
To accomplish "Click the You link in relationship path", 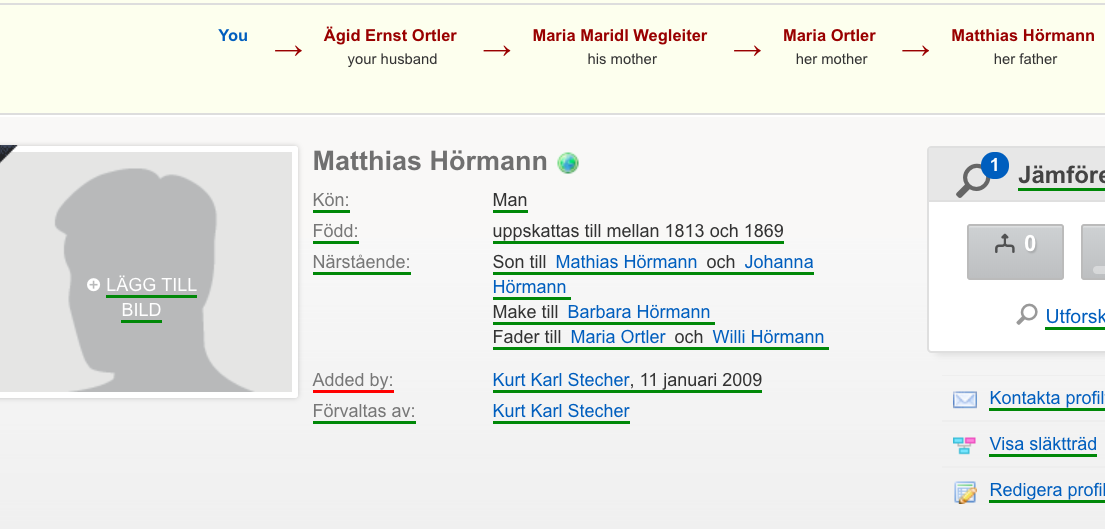I will (233, 35).
